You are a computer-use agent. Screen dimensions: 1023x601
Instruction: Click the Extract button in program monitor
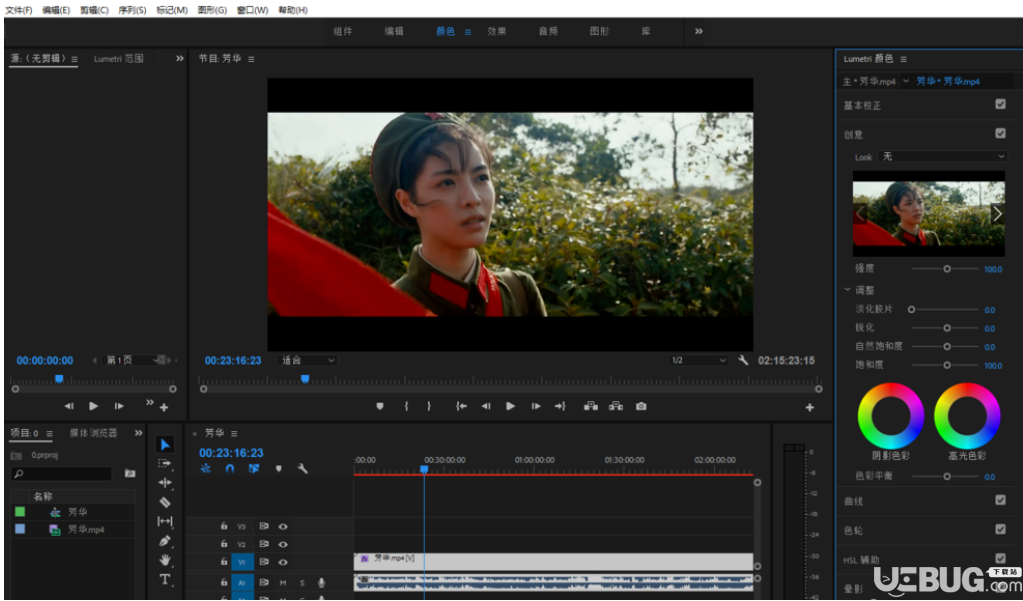point(615,406)
